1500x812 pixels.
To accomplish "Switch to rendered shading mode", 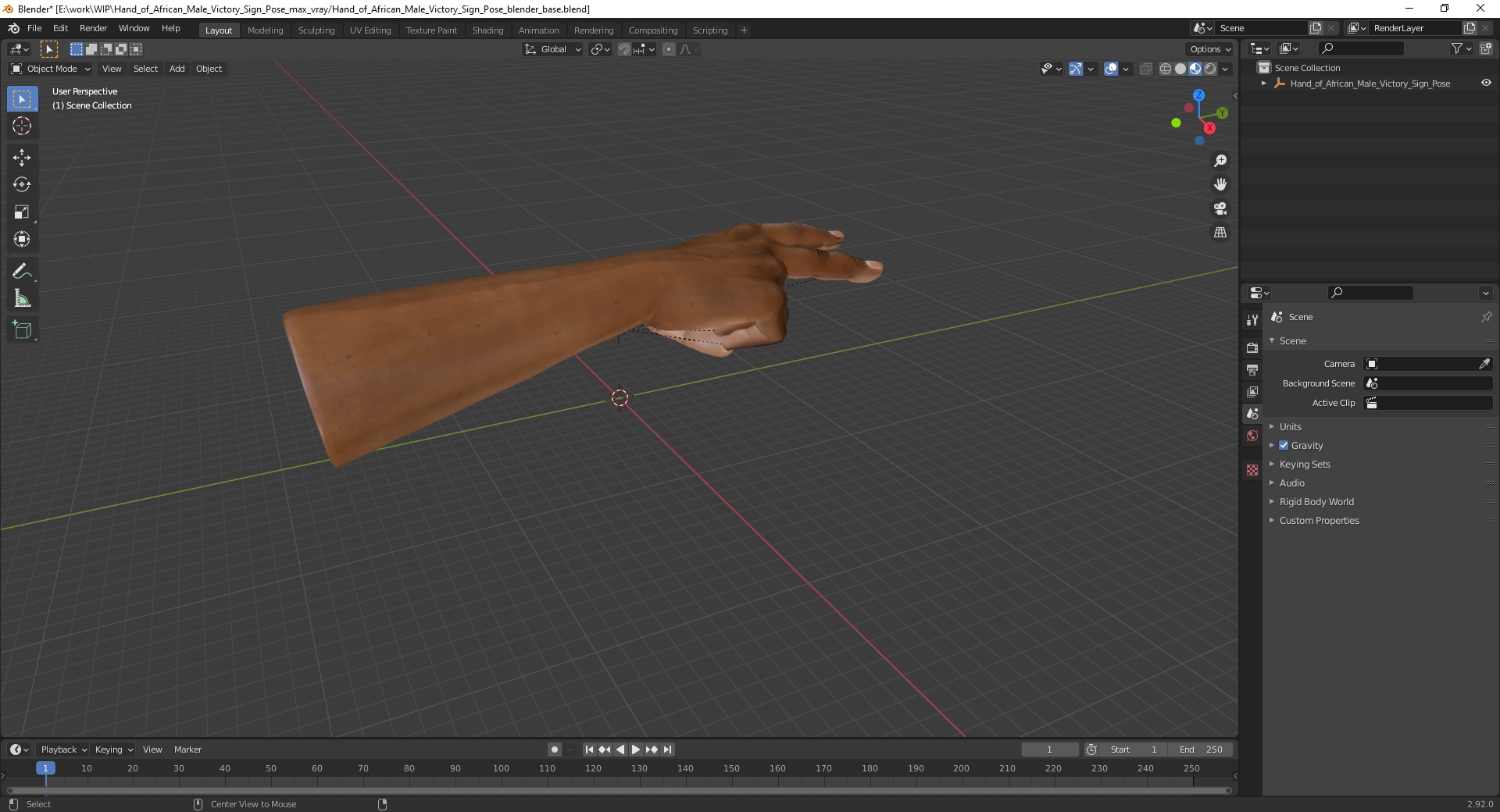I will (1210, 69).
